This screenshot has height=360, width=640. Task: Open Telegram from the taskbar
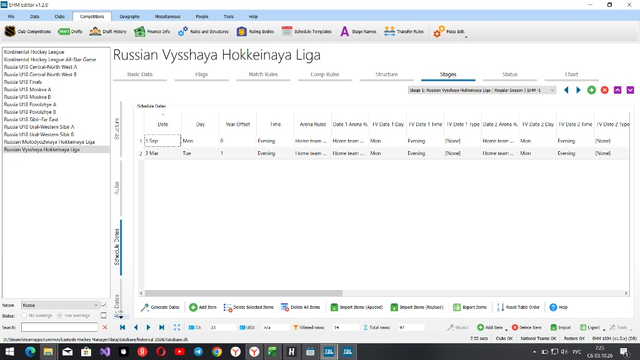tap(198, 352)
